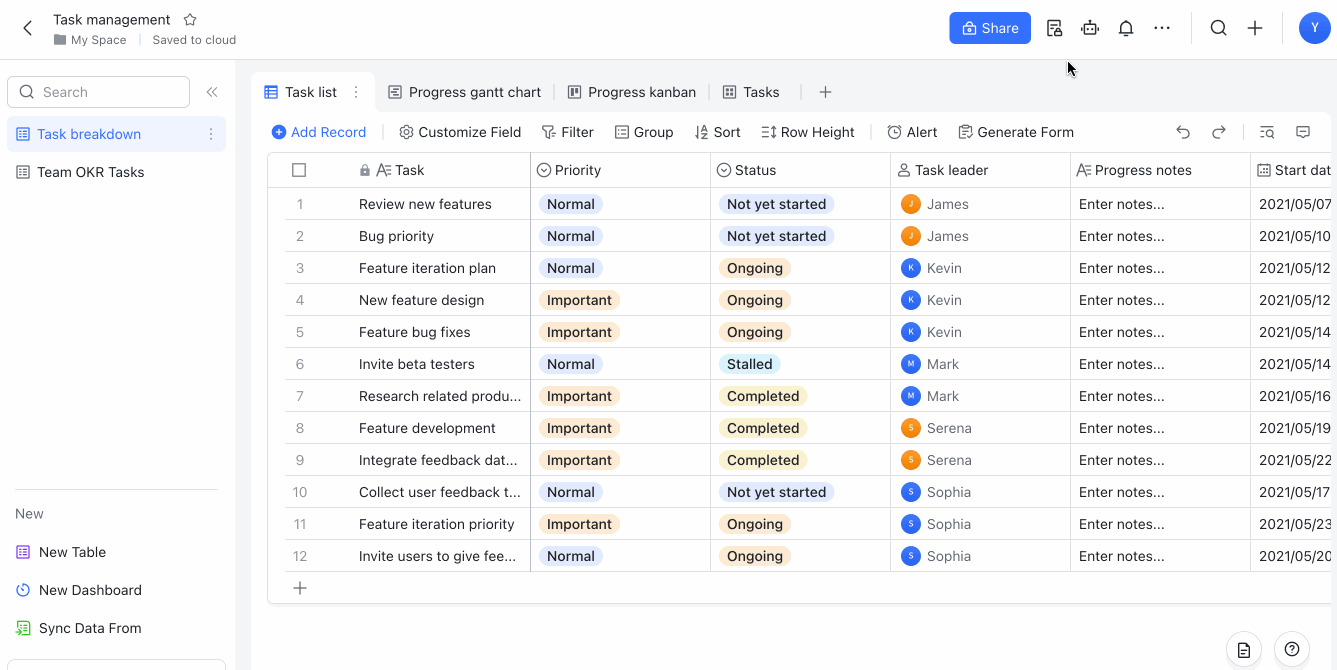This screenshot has width=1337, height=670.
Task: Check the select-all records checkbox
Action: 299,169
